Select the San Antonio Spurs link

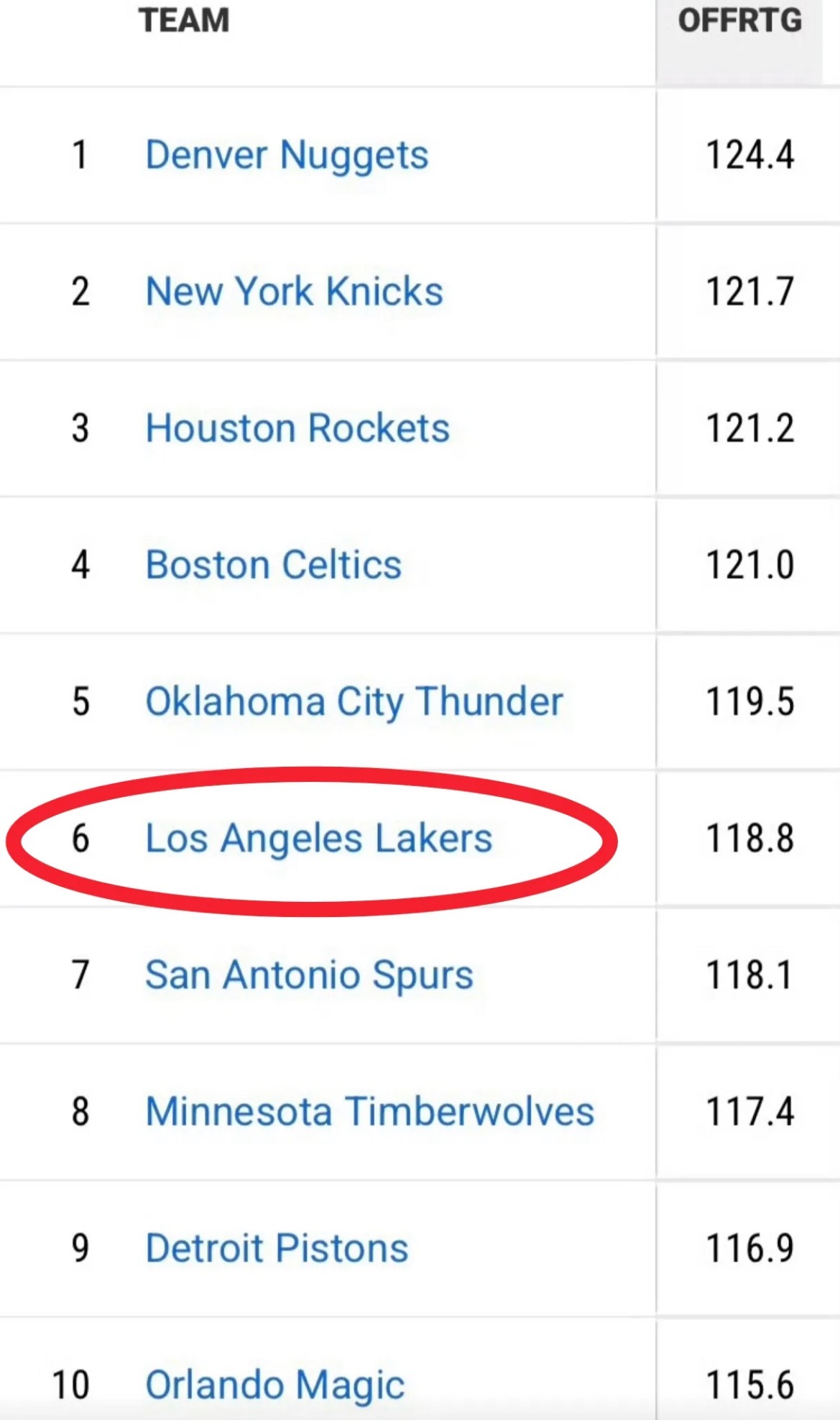310,976
